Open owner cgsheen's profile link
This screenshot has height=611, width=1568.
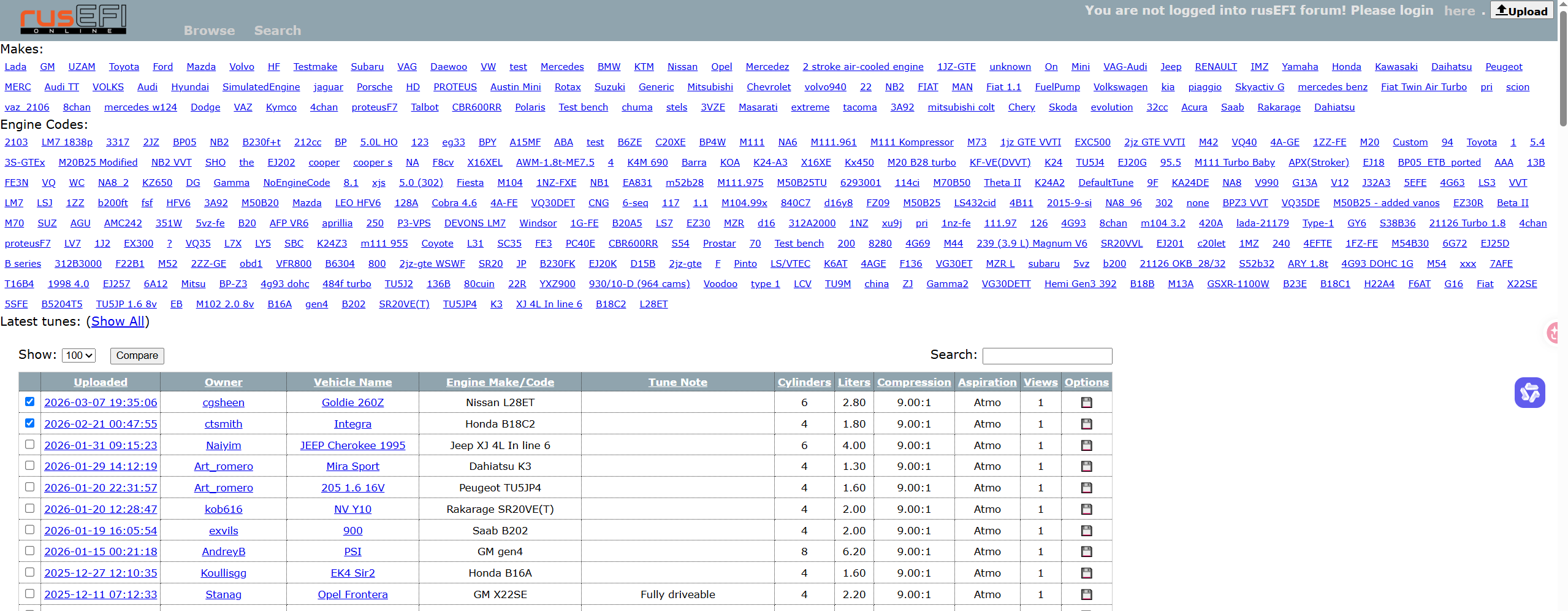pos(224,403)
